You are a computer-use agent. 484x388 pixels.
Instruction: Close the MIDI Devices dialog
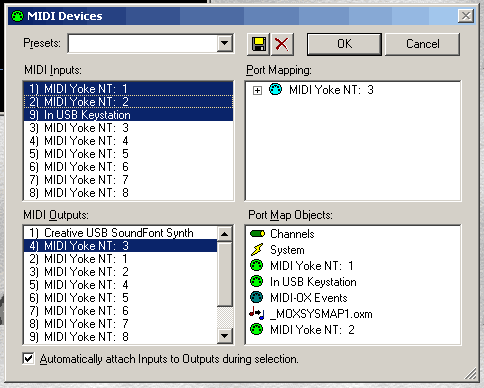pos(466,16)
